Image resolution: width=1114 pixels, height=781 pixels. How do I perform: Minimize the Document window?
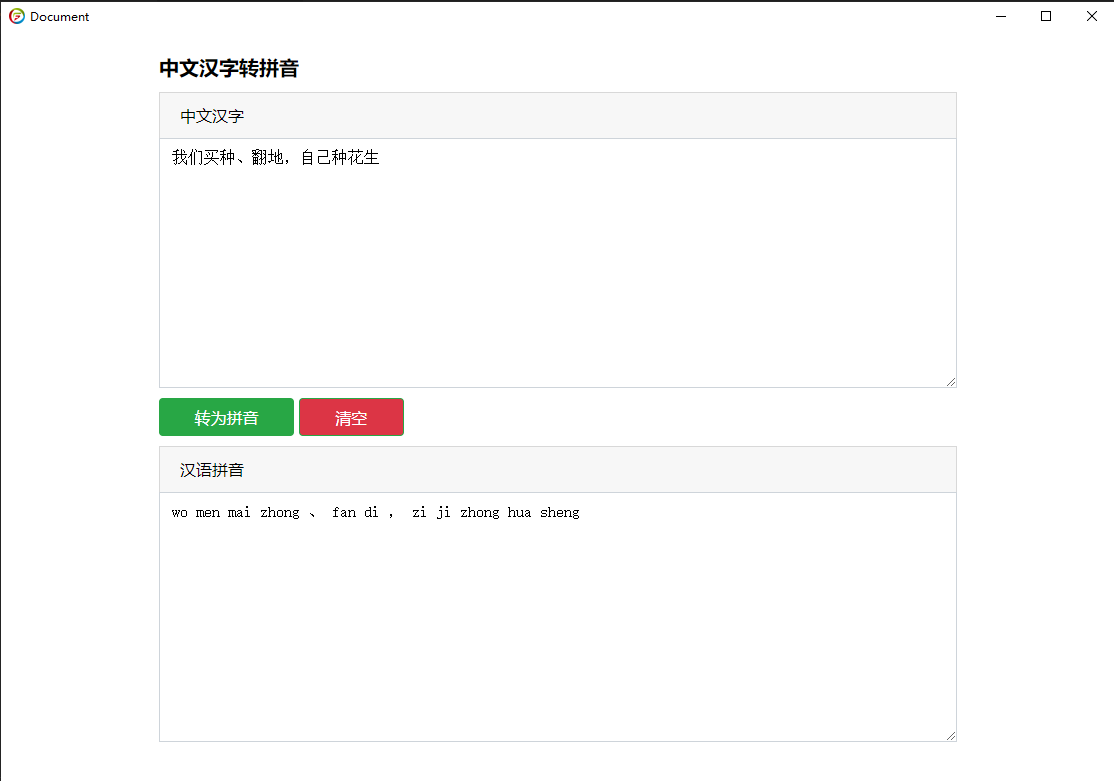[1001, 16]
